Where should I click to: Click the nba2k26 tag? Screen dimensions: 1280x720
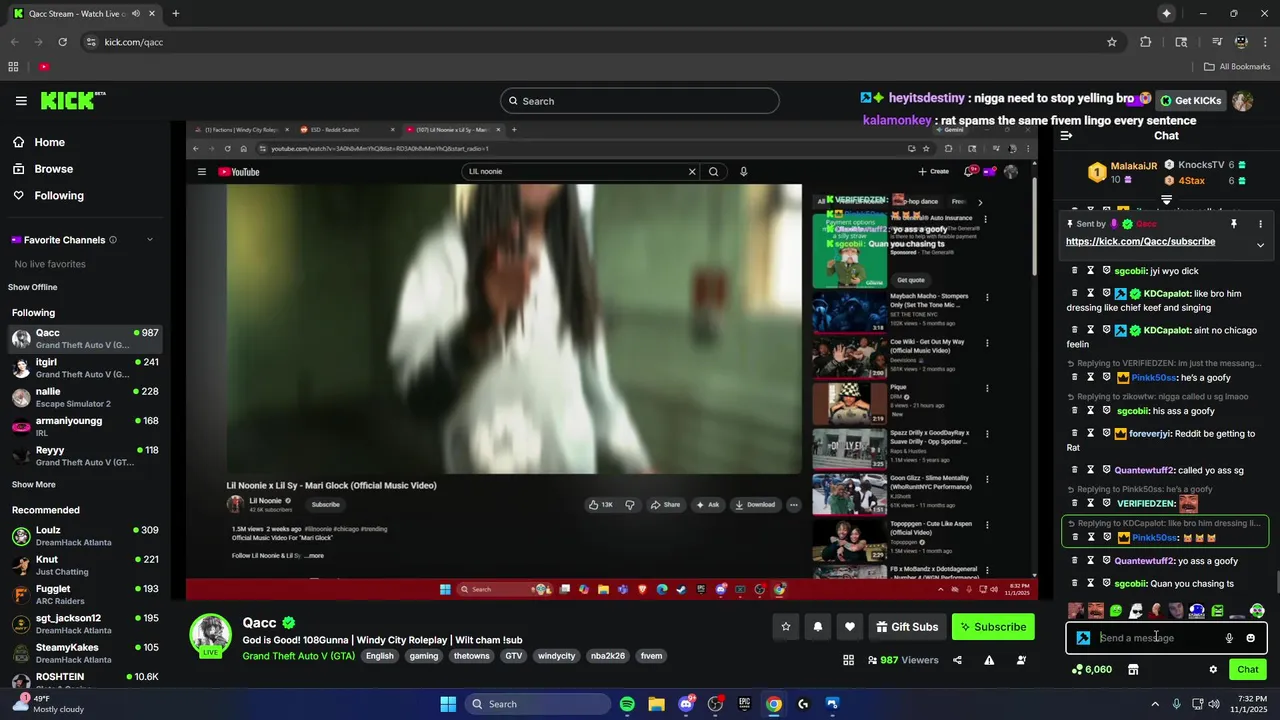(x=608, y=656)
